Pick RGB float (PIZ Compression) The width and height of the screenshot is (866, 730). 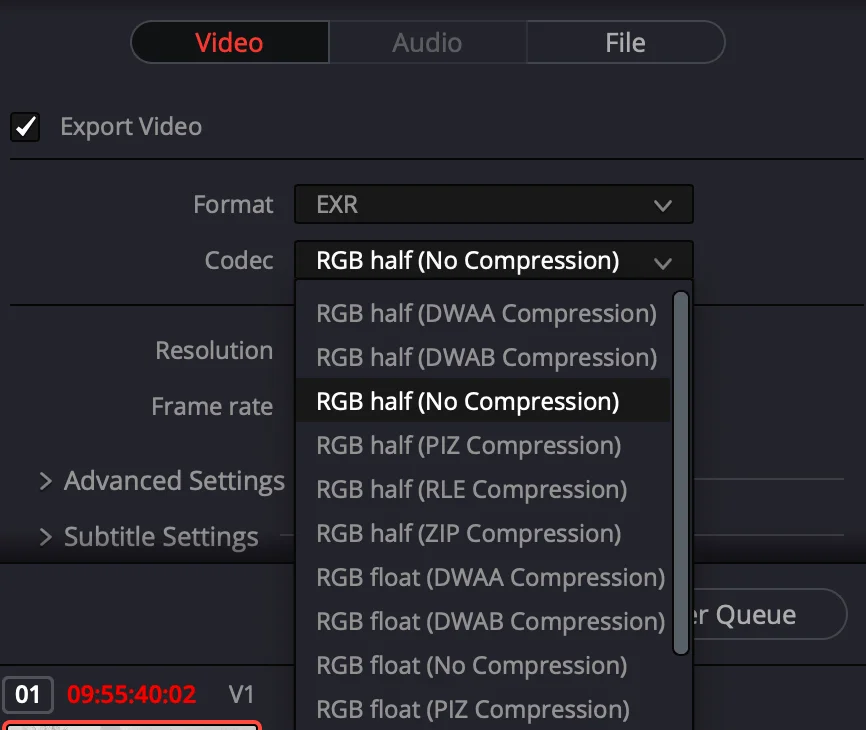point(473,710)
